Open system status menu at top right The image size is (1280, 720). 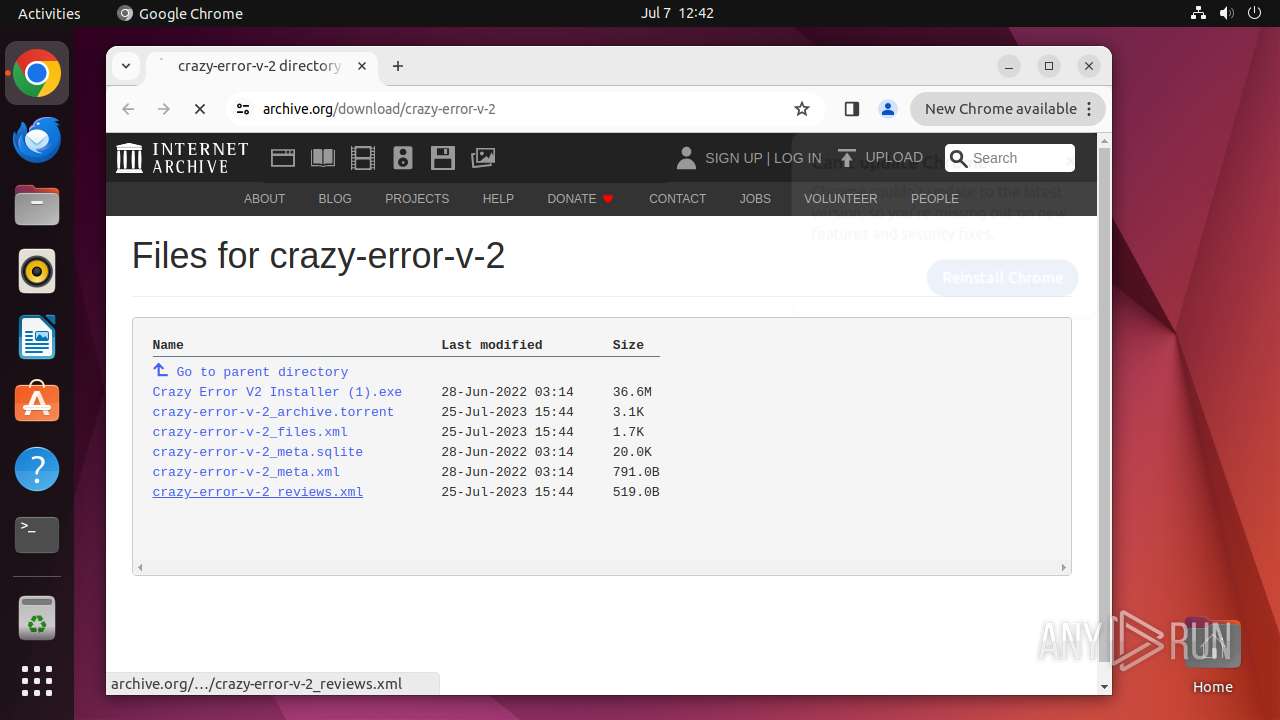pos(1227,13)
